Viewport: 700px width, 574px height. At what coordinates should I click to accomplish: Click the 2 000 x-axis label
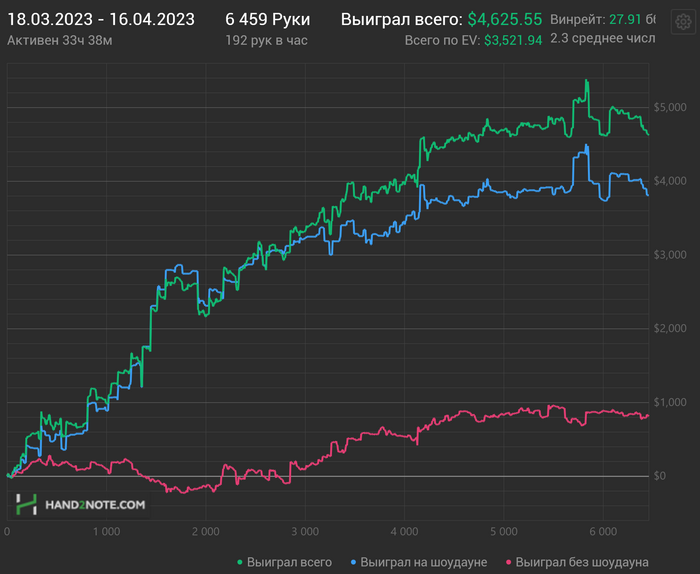pos(206,532)
